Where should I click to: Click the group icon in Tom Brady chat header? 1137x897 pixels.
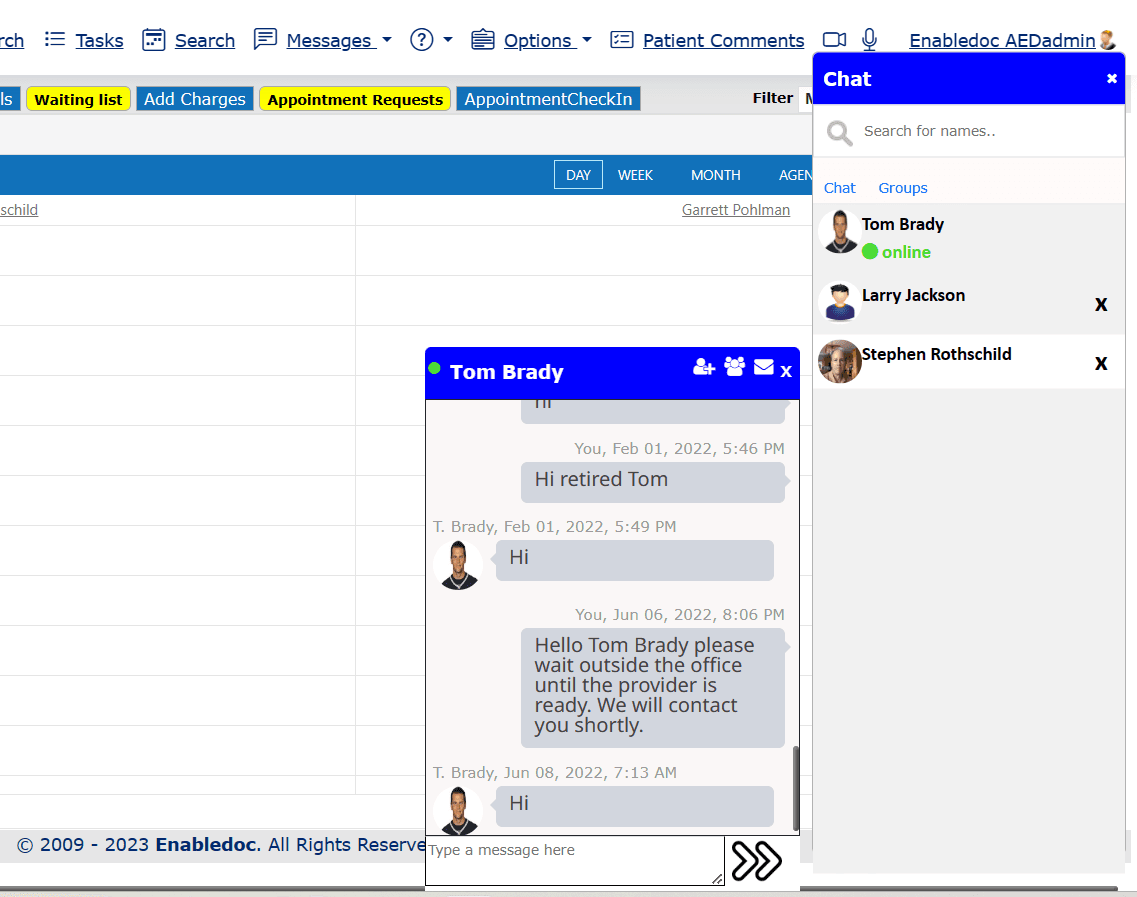(x=735, y=368)
